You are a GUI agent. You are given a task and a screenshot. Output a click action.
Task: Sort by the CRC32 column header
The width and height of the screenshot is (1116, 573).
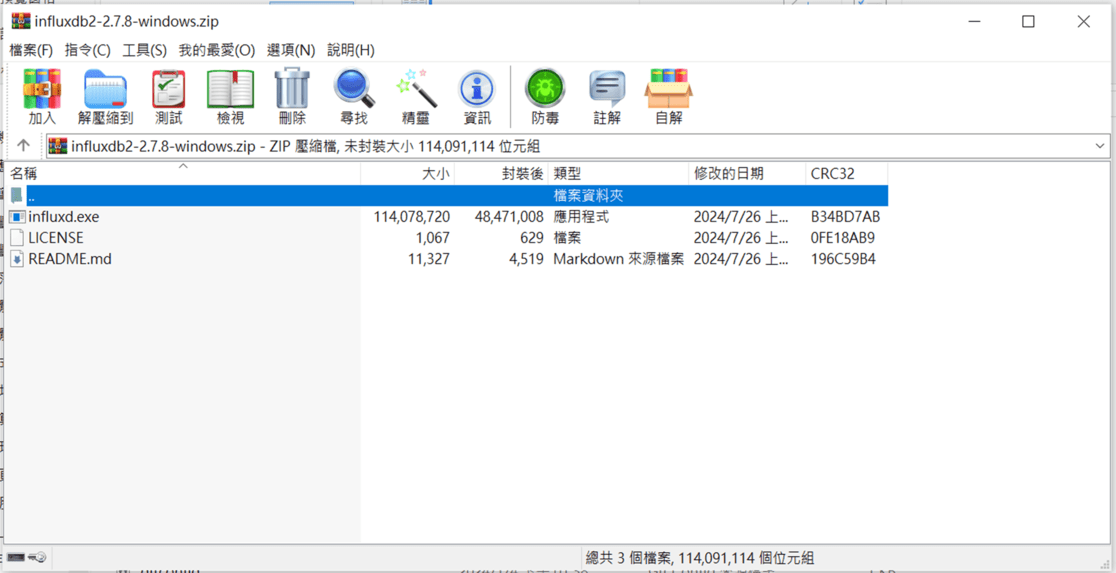click(847, 174)
